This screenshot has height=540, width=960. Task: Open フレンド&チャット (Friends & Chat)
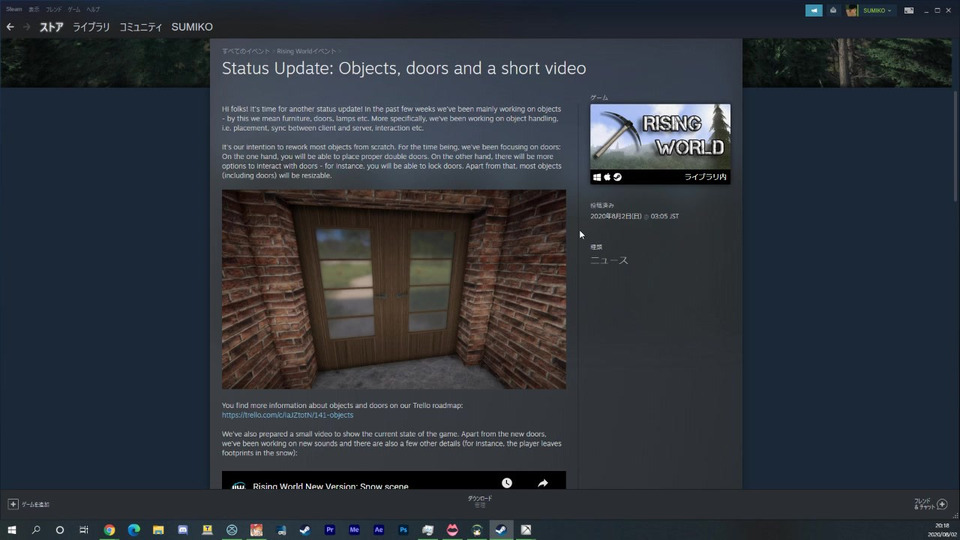click(931, 504)
